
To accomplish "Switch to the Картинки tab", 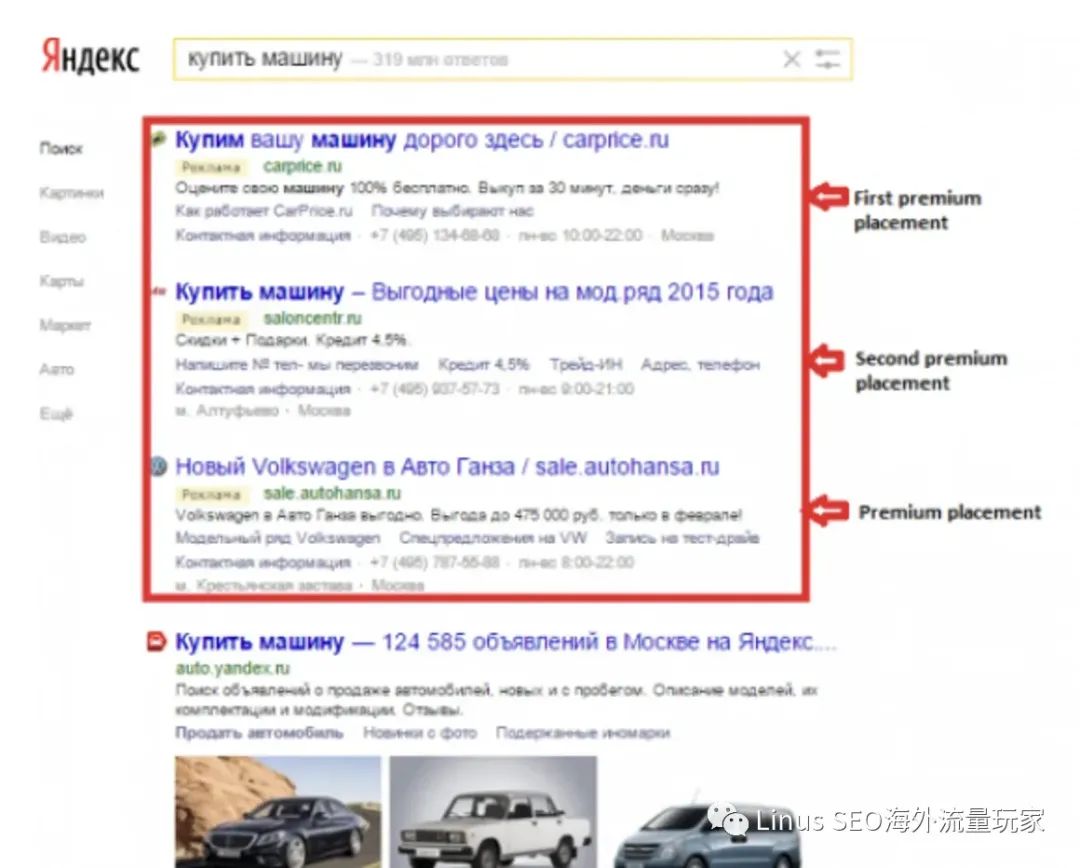I will (x=71, y=193).
